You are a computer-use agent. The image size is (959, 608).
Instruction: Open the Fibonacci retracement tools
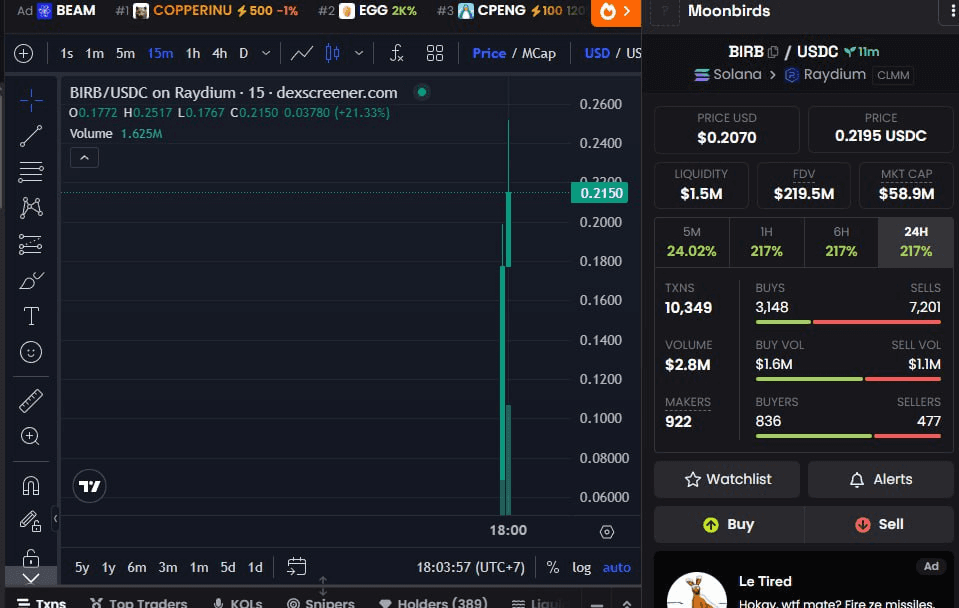pos(31,172)
